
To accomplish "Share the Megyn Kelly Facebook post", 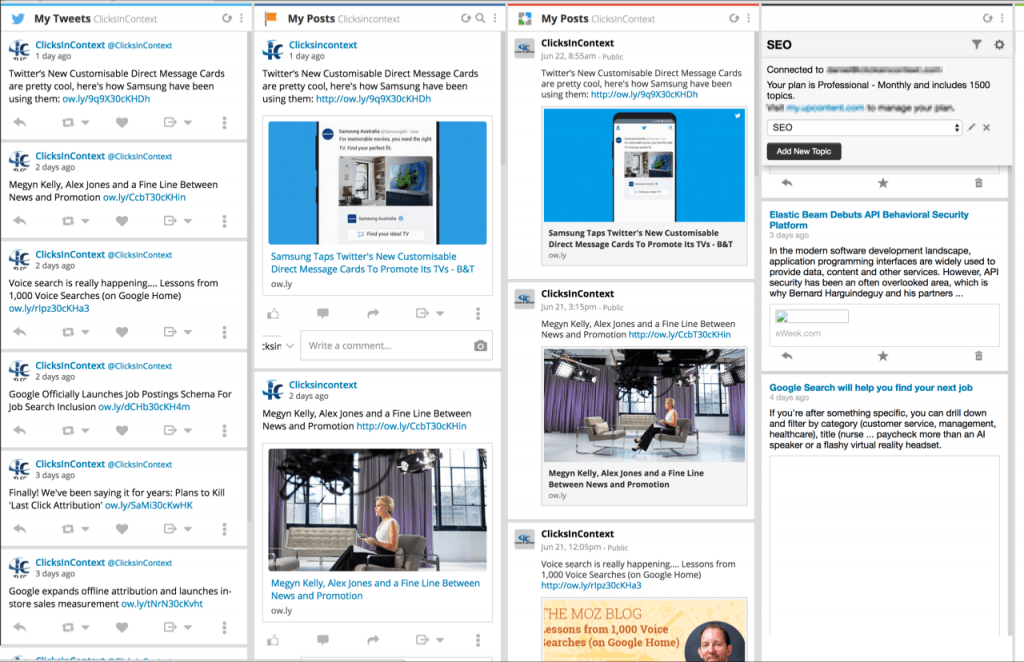I will (x=373, y=640).
